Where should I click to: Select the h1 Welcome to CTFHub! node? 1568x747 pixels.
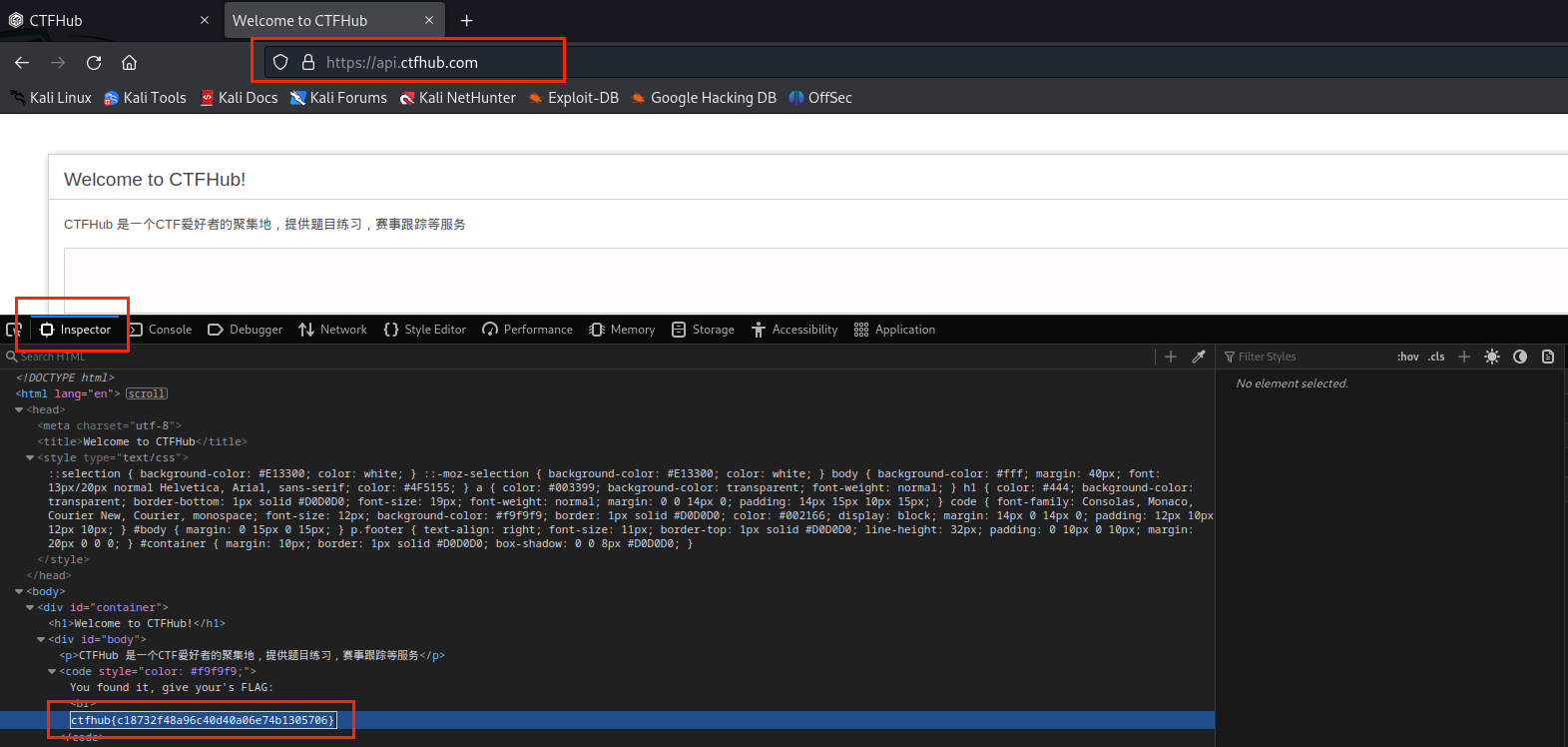point(137,623)
